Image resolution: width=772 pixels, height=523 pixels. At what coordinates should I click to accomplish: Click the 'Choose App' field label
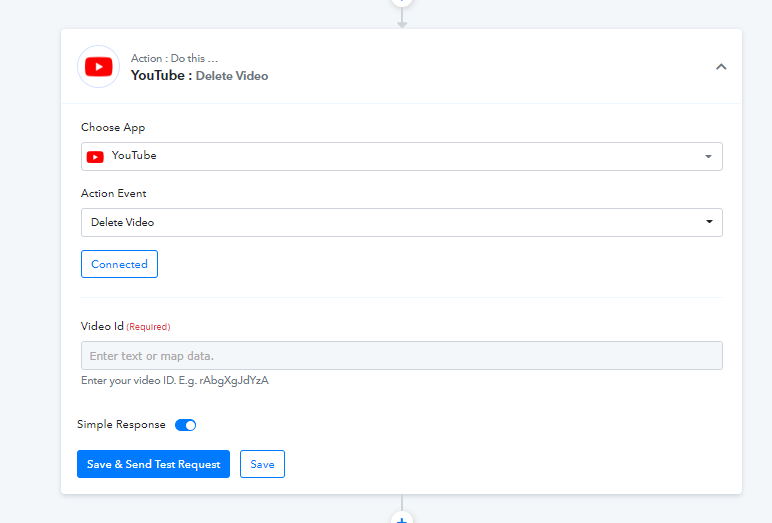(x=113, y=128)
